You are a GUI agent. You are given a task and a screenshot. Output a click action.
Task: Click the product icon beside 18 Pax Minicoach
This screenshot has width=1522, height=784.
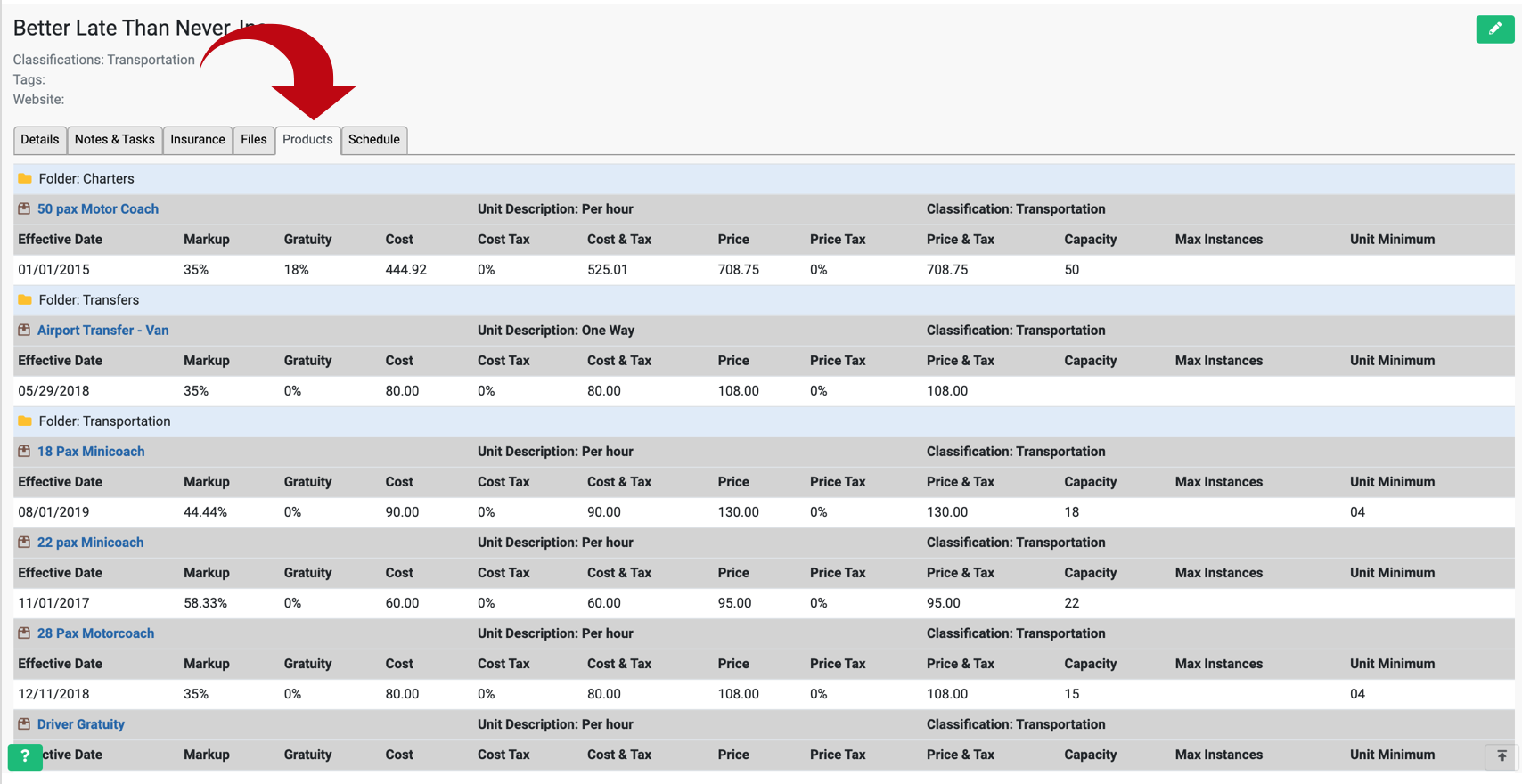coord(24,451)
